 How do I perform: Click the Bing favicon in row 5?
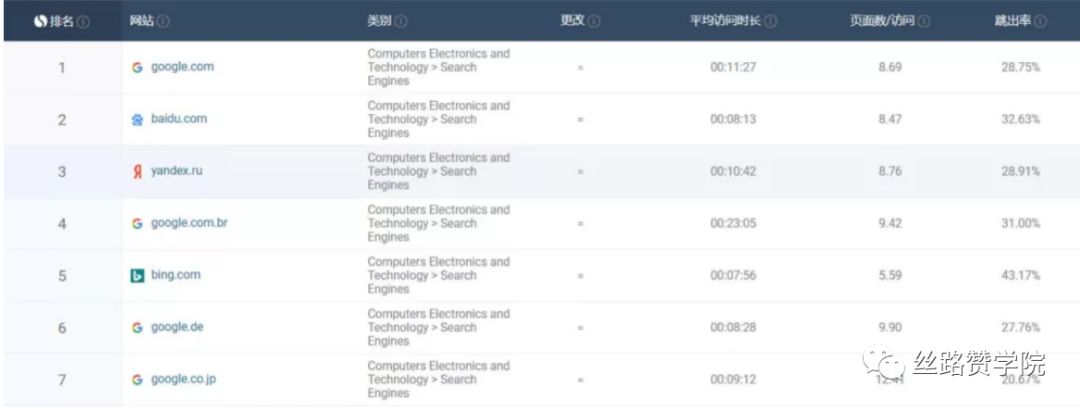point(137,275)
